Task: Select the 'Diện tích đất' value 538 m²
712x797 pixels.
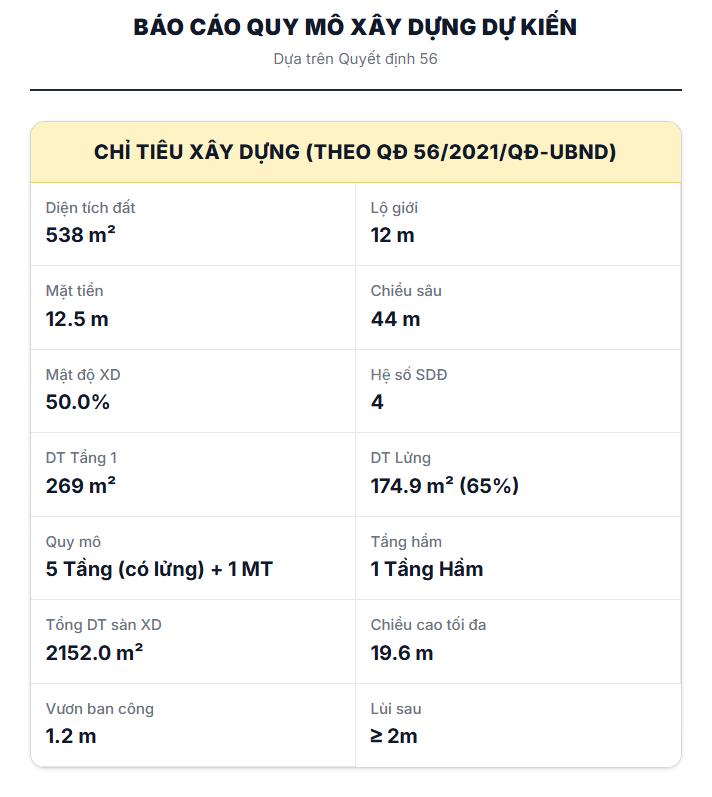Action: coord(80,235)
